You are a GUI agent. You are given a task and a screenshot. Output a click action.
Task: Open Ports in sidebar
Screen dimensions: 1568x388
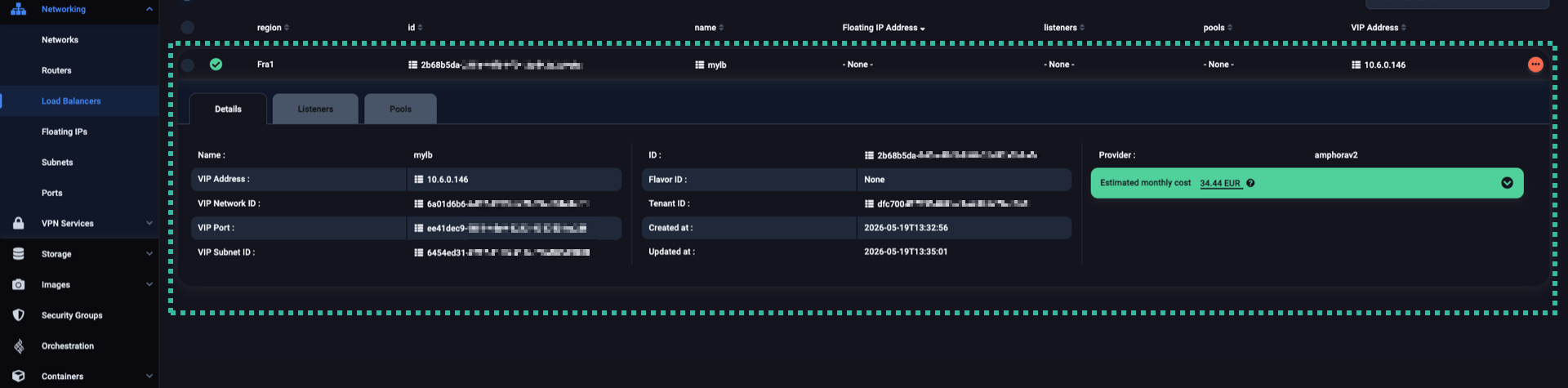[51, 193]
